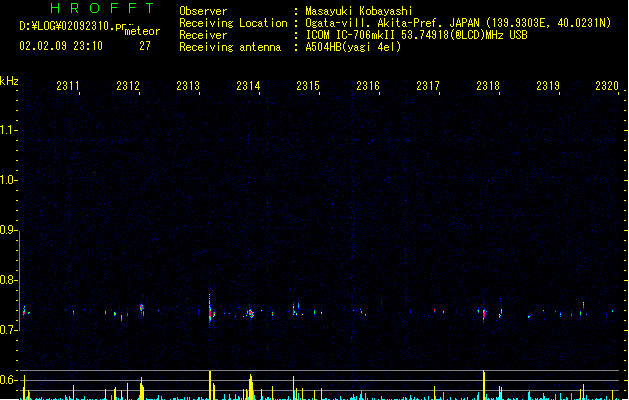Click the meteor label text
The image size is (629, 400).
(x=142, y=31)
